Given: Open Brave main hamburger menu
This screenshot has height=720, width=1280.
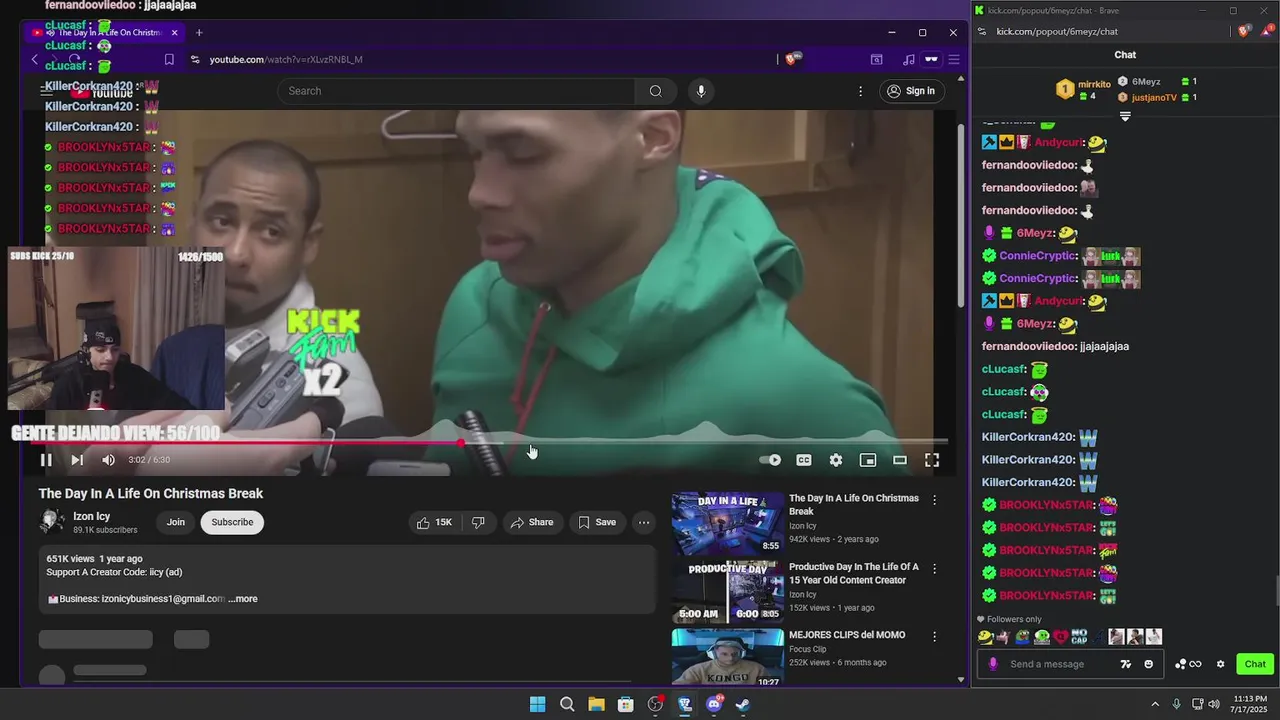Looking at the screenshot, I should click(955, 60).
